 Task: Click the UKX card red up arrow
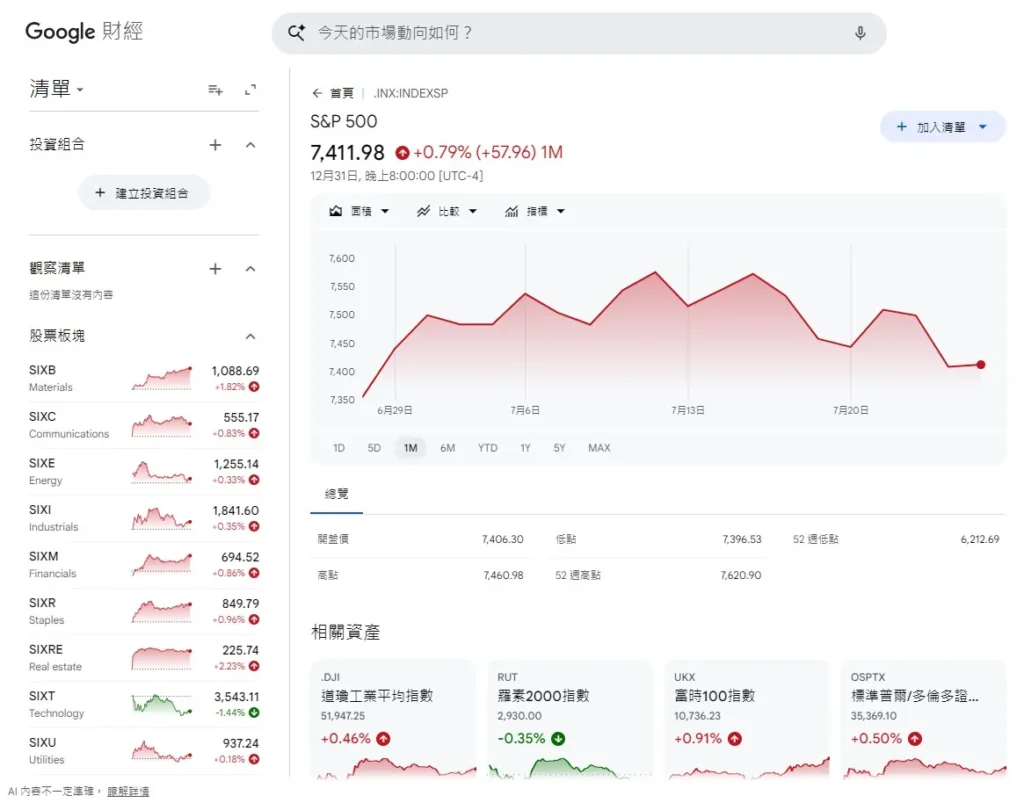point(735,739)
